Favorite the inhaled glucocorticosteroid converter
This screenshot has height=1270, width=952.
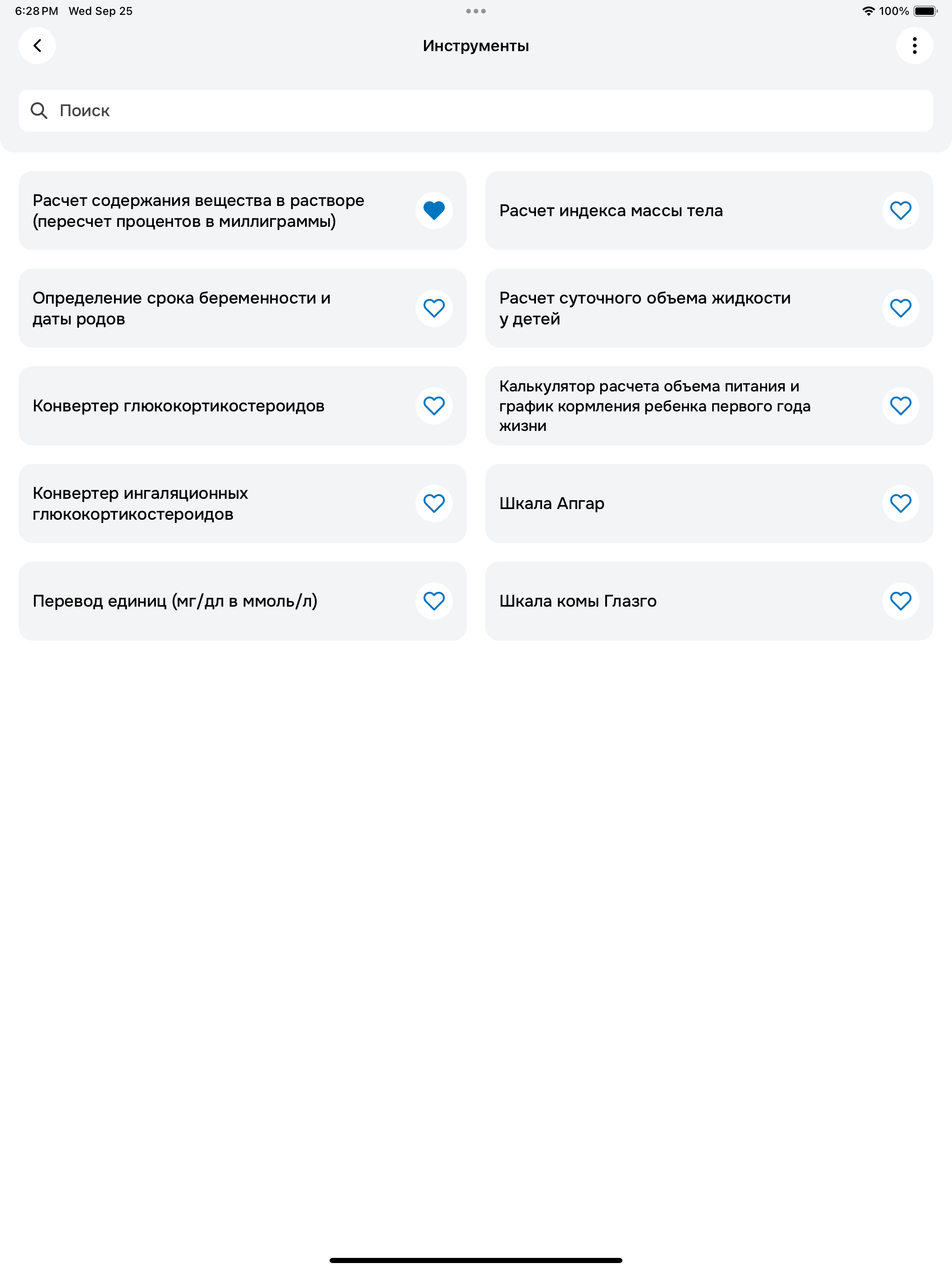[x=434, y=503]
